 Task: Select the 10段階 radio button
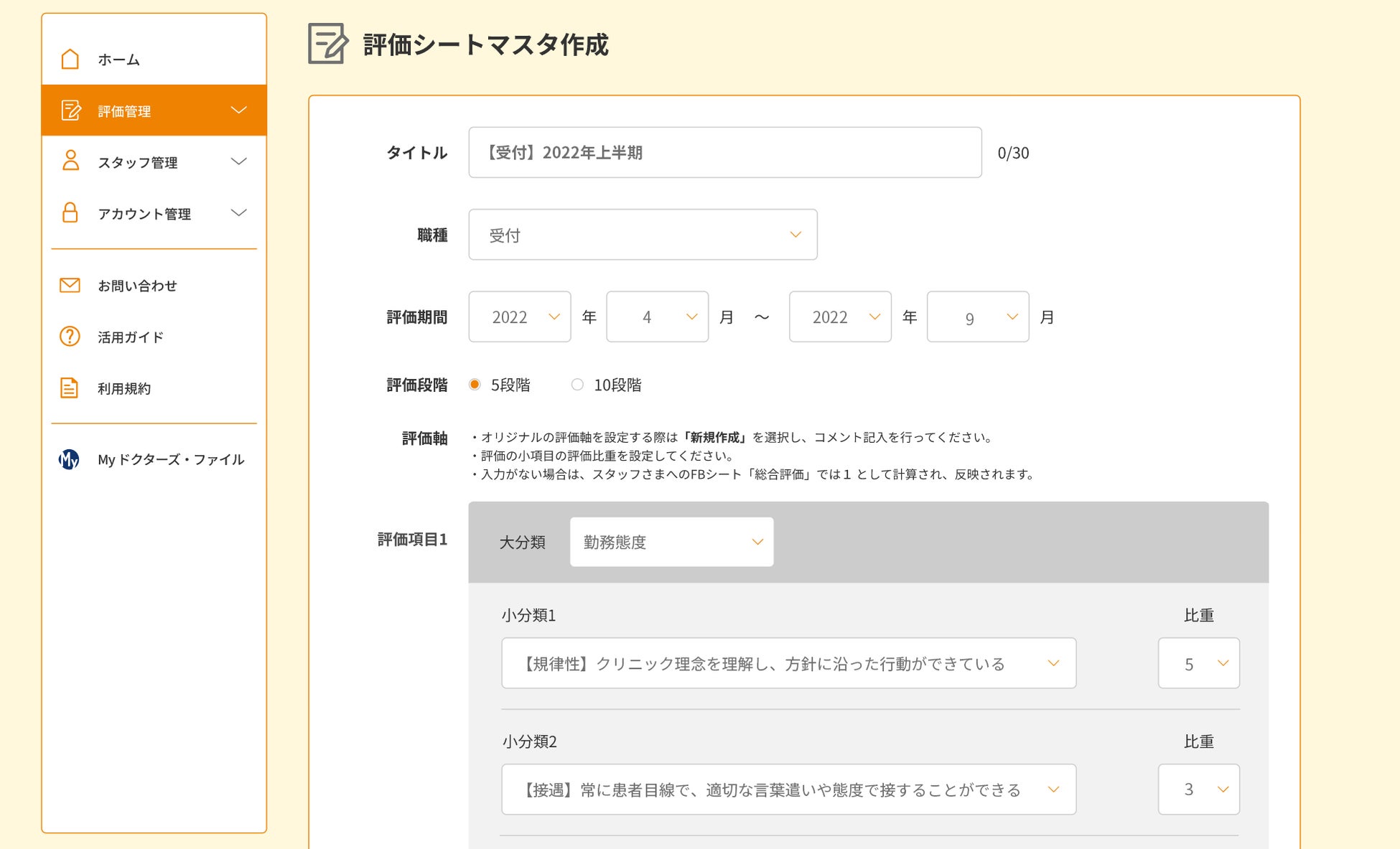coord(577,385)
